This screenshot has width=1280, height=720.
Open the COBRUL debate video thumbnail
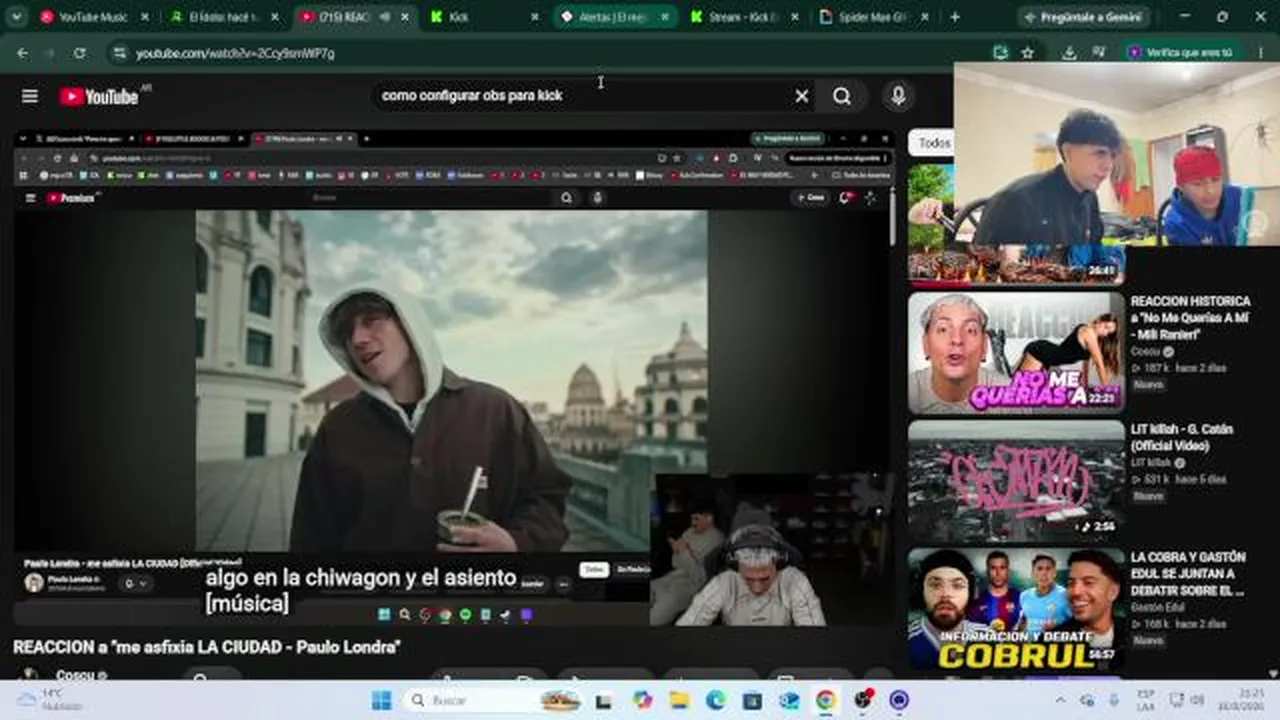coord(1015,609)
